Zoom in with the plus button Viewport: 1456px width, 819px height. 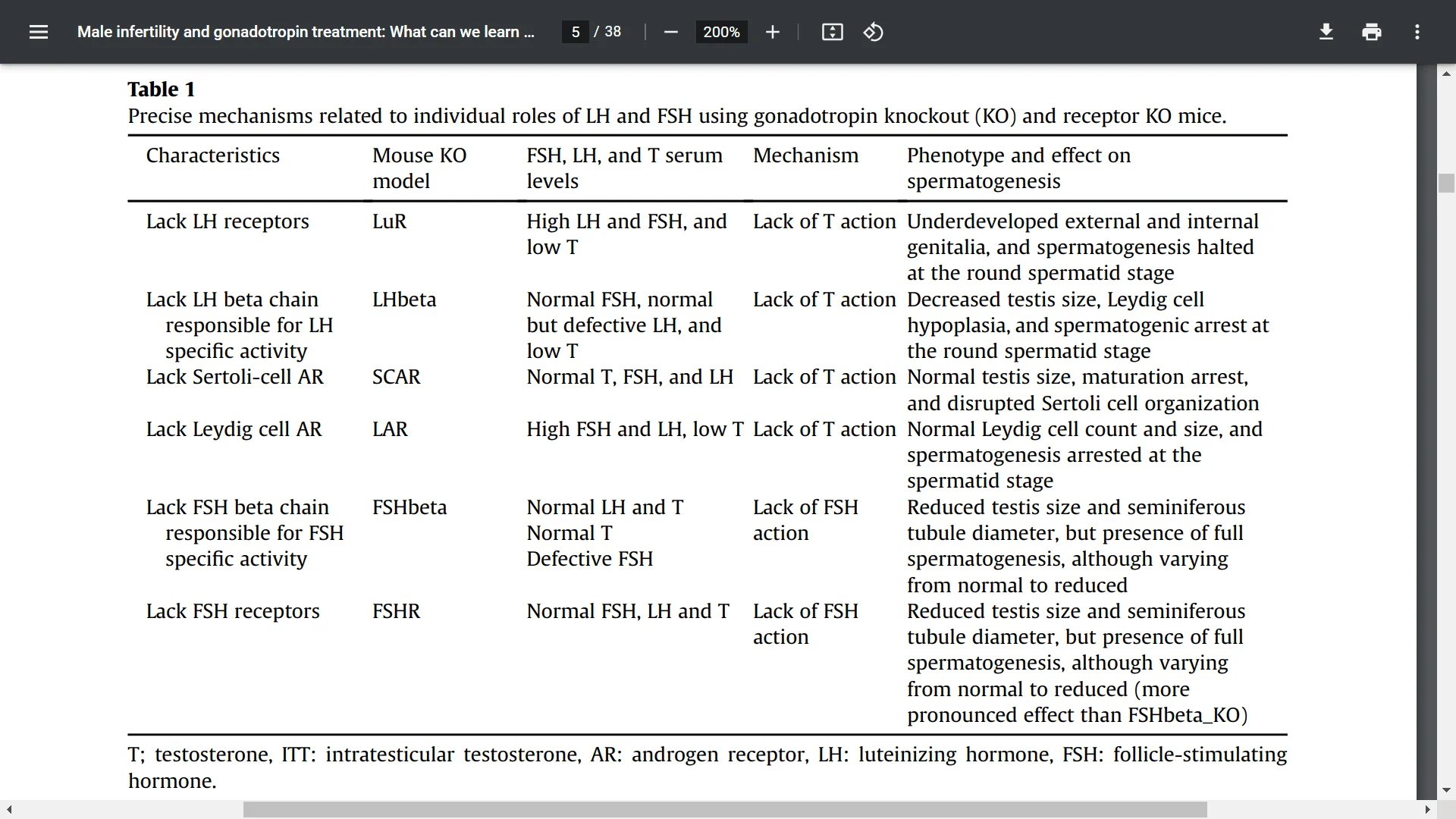(773, 32)
